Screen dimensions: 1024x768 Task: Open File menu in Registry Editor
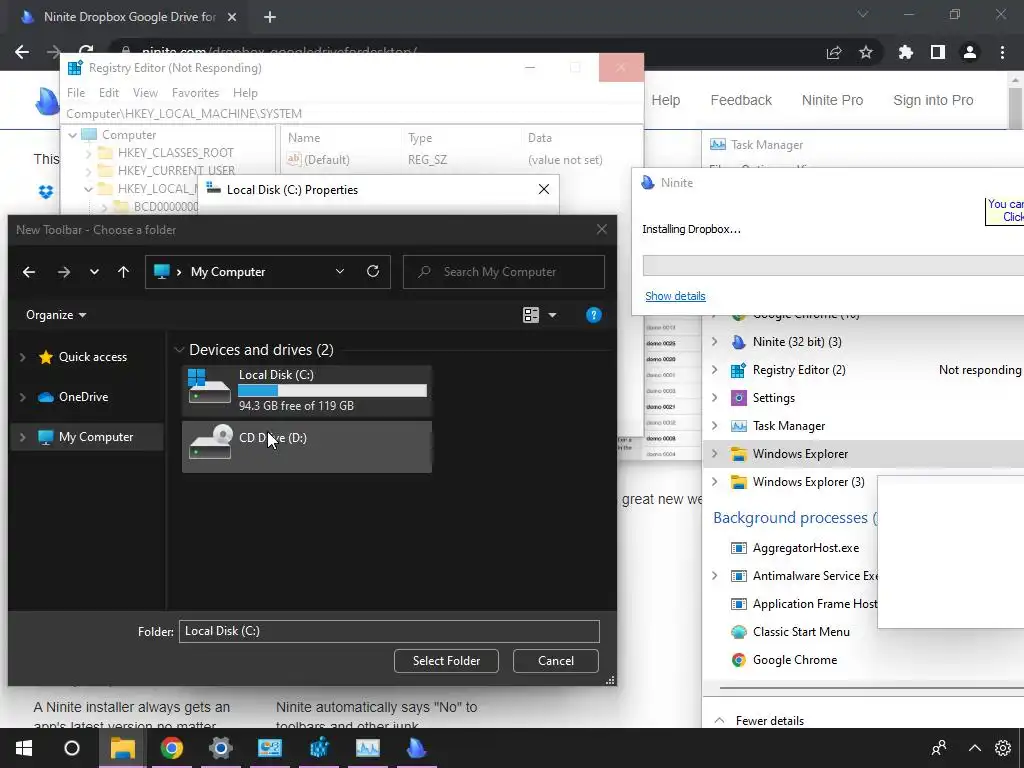(x=76, y=93)
